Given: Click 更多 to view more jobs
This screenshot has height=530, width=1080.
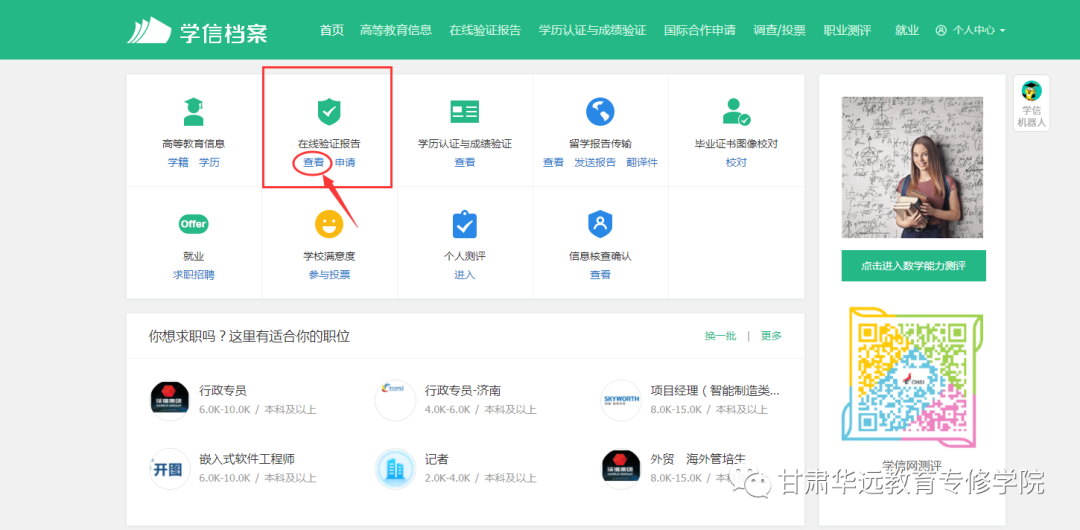Looking at the screenshot, I should coord(771,336).
